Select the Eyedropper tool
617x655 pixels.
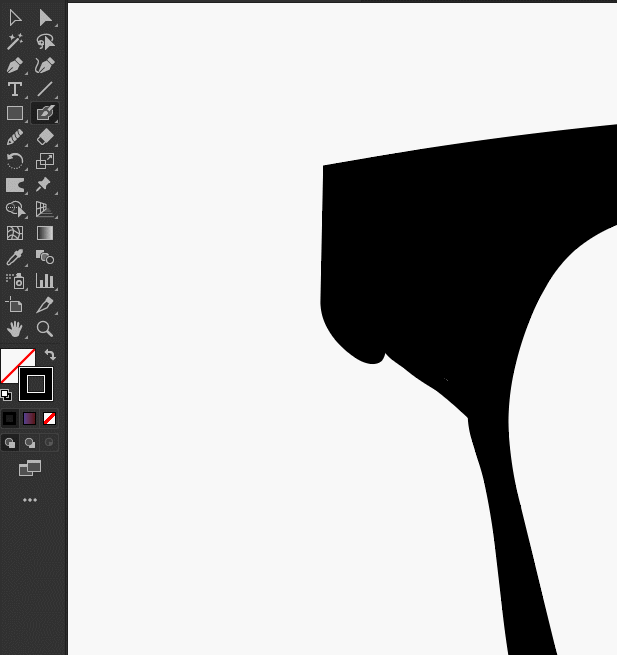pyautogui.click(x=15, y=257)
